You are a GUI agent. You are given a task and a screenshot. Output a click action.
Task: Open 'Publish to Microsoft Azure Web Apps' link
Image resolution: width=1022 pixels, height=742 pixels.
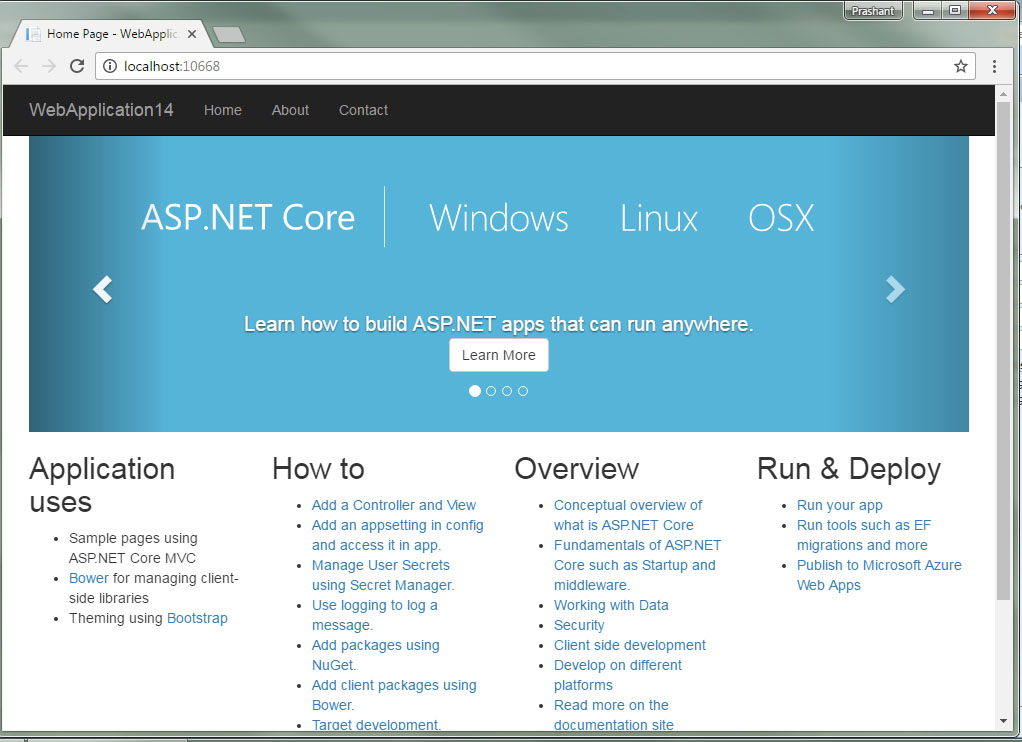coord(879,575)
